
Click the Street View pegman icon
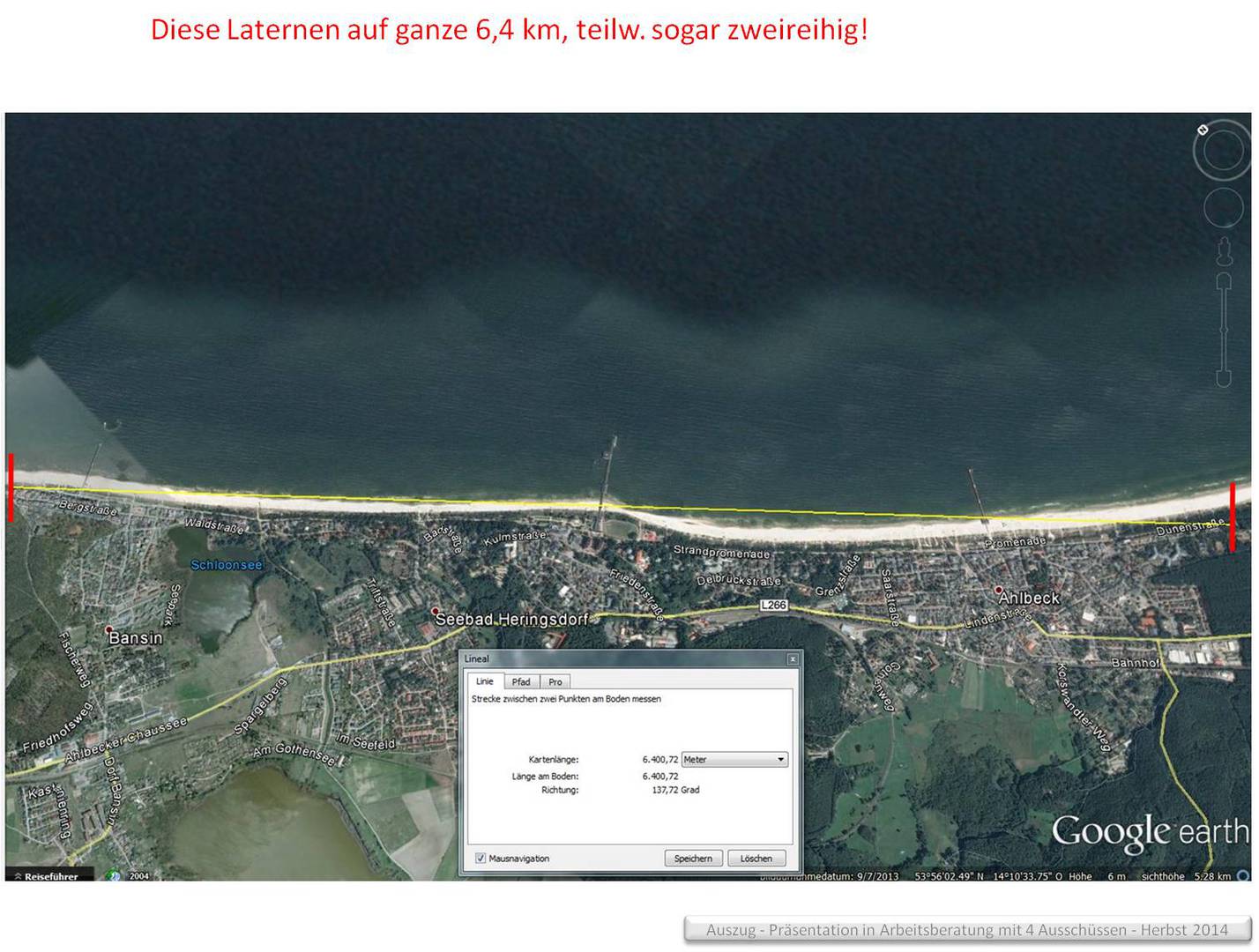click(x=1224, y=251)
